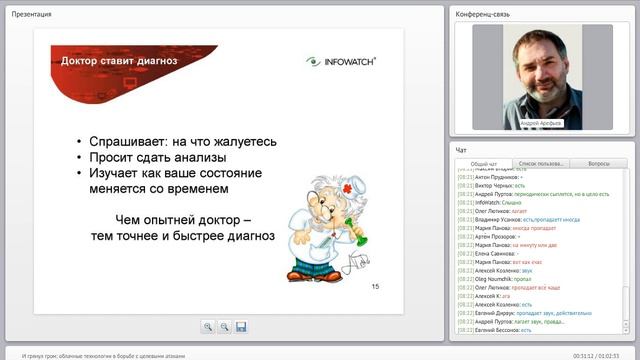Image resolution: width=640 pixels, height=360 pixels.
Task: Click the Презентация panel title
Action: point(31,14)
